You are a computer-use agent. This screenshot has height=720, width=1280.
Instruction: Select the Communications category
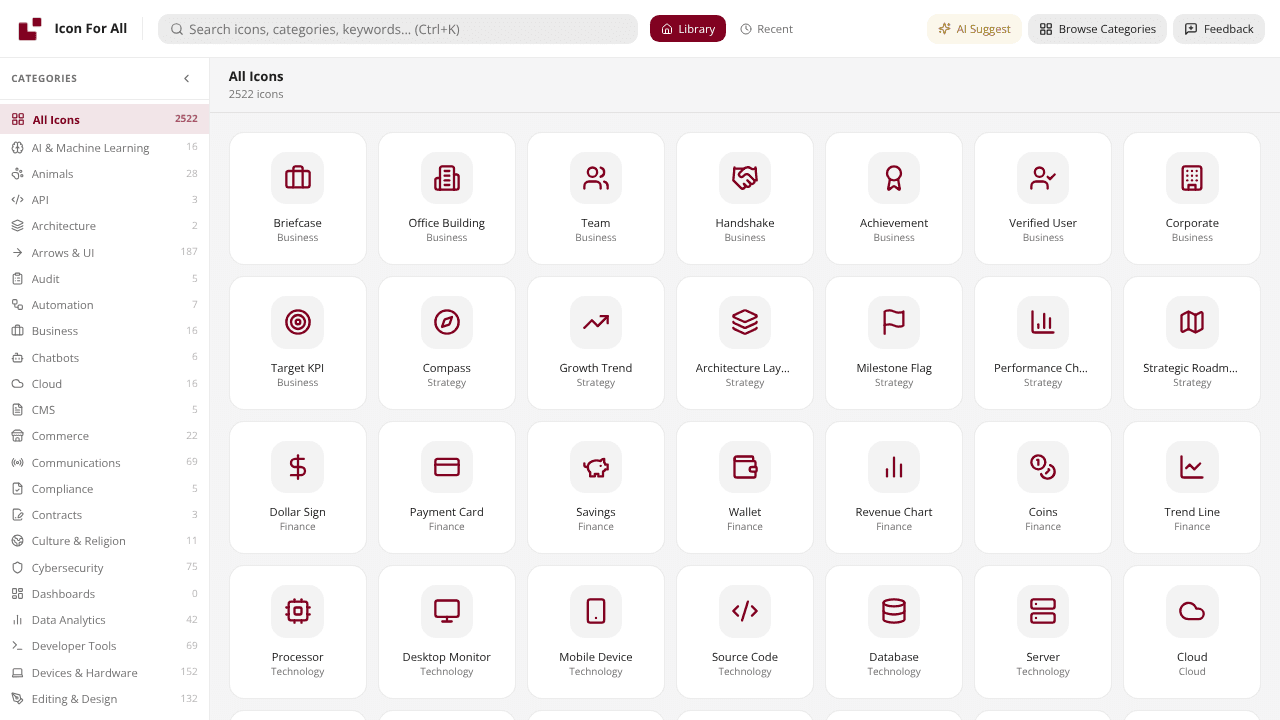click(x=104, y=462)
